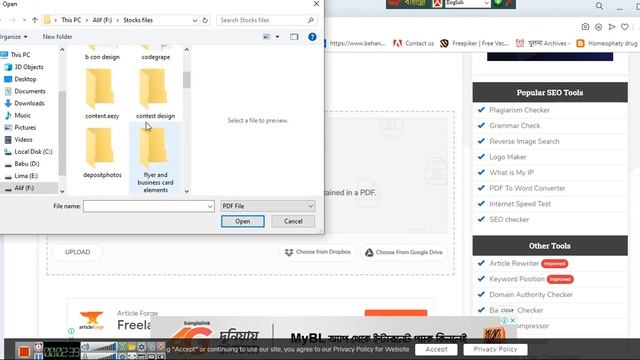Expand the File name dropdown arrow
640x360 pixels.
pos(210,206)
